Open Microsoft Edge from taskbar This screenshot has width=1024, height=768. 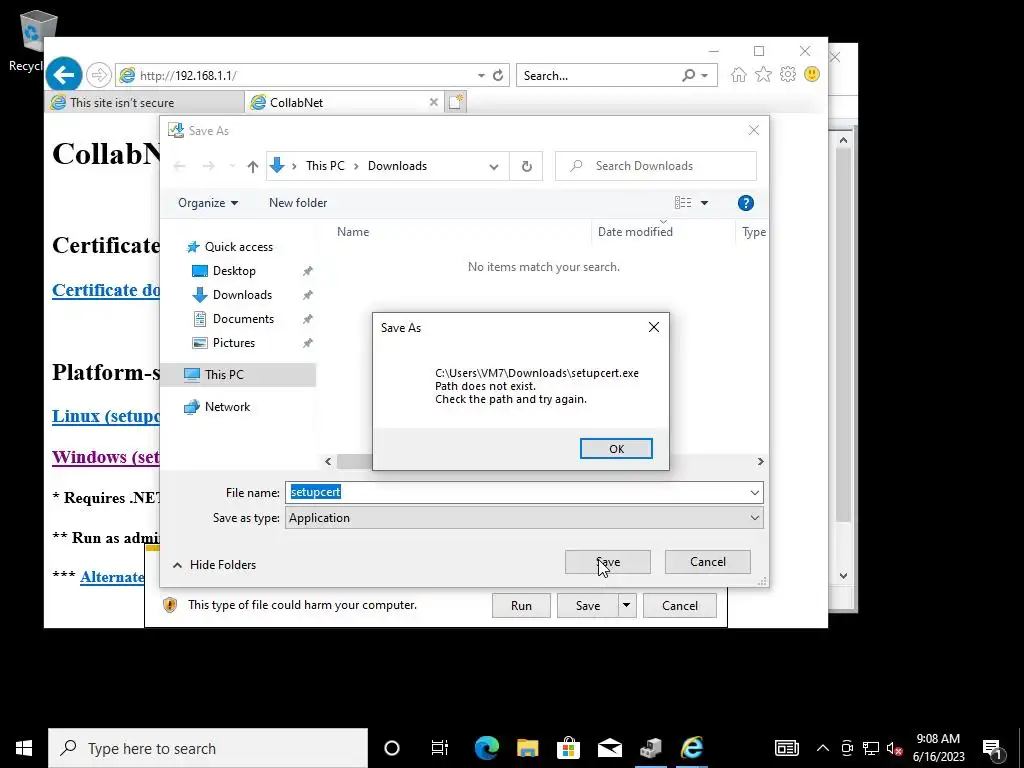pos(487,748)
